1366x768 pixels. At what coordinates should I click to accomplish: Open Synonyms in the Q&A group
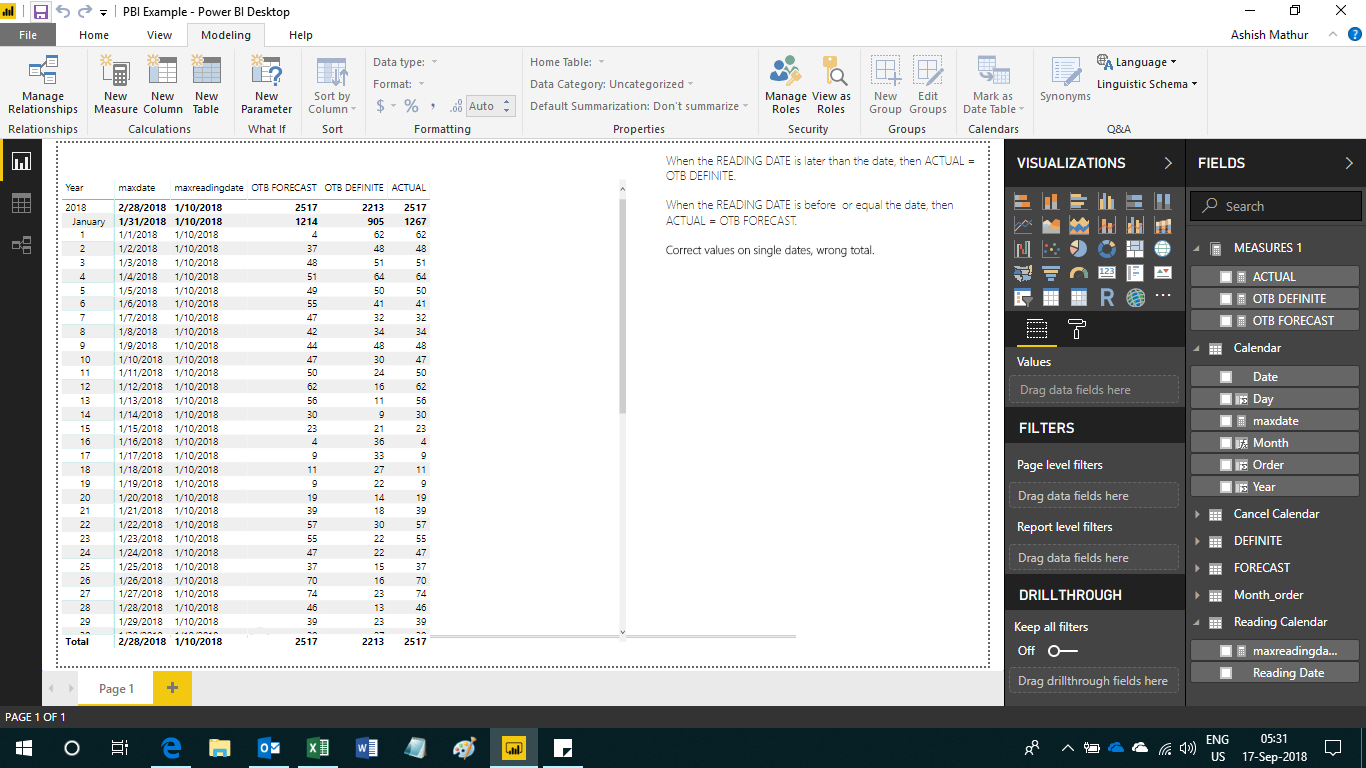click(x=1065, y=80)
